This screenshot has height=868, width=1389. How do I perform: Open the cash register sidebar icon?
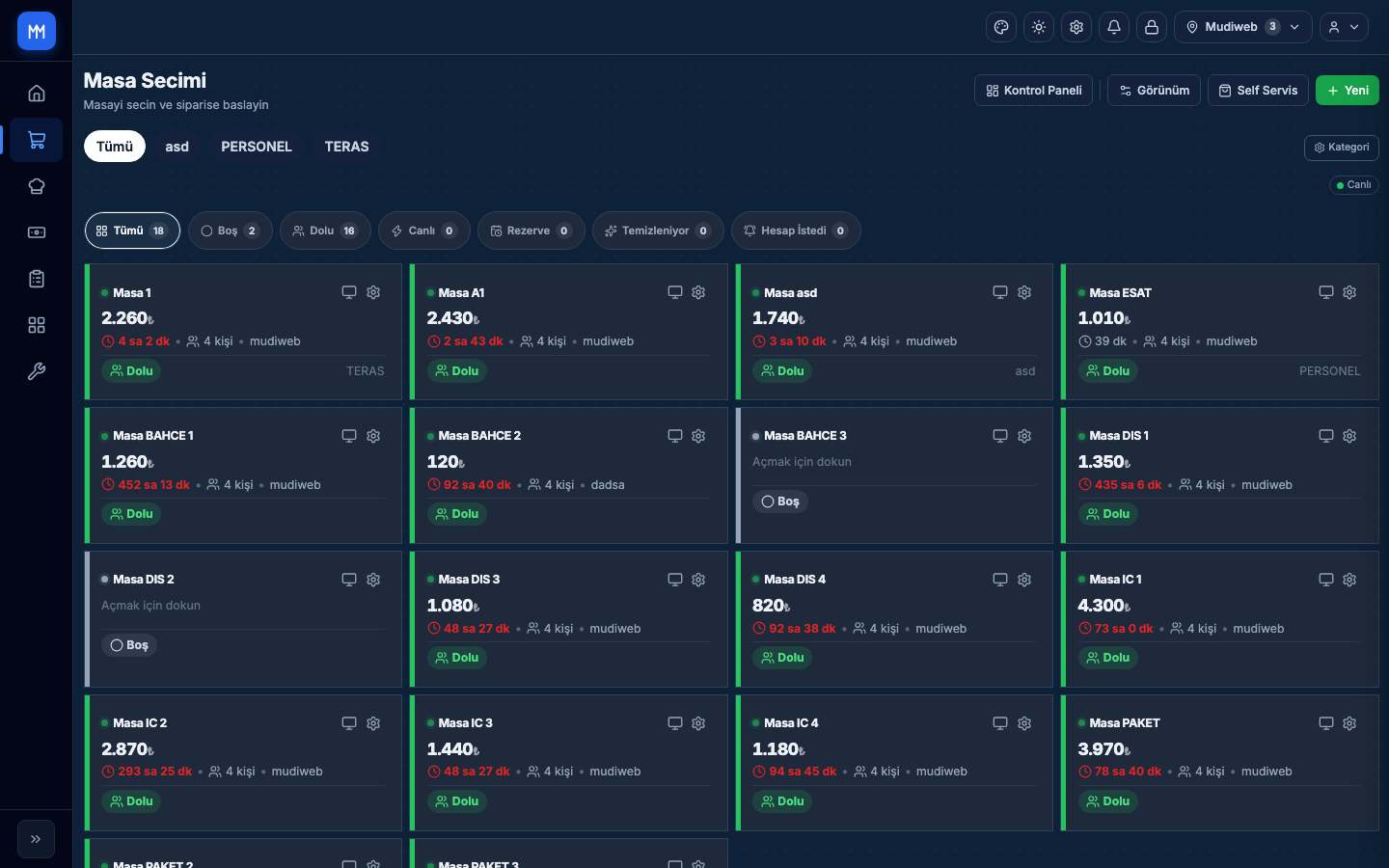[x=37, y=232]
